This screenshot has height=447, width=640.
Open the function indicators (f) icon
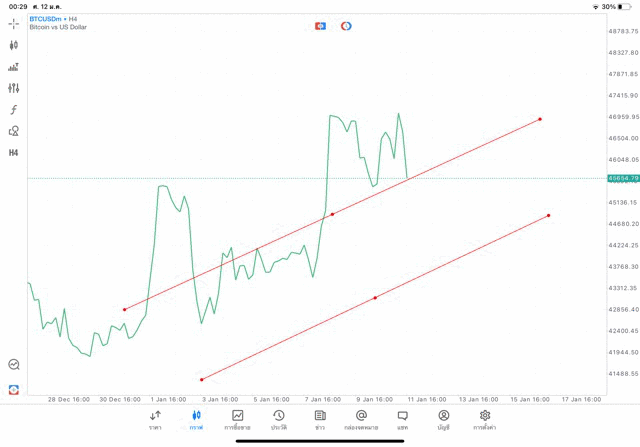(14, 110)
